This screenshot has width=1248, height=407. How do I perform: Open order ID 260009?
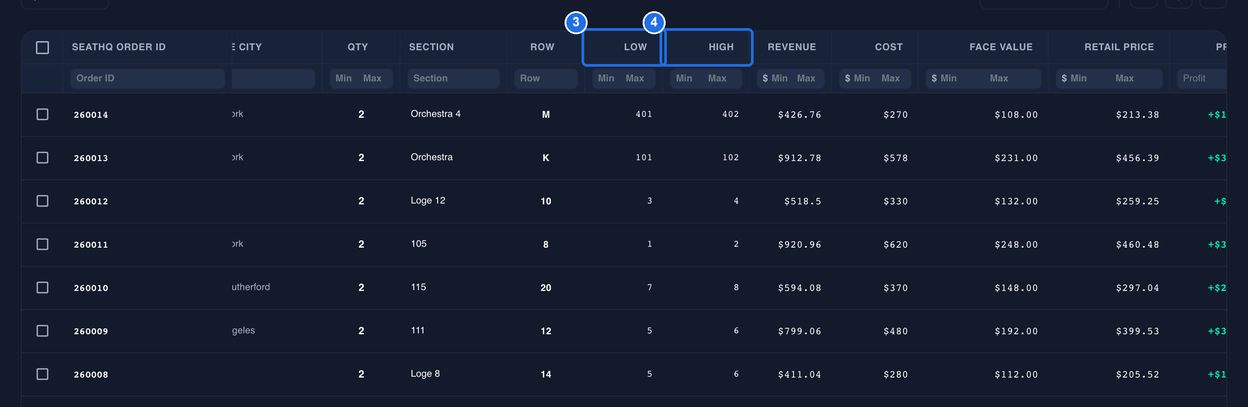91,332
